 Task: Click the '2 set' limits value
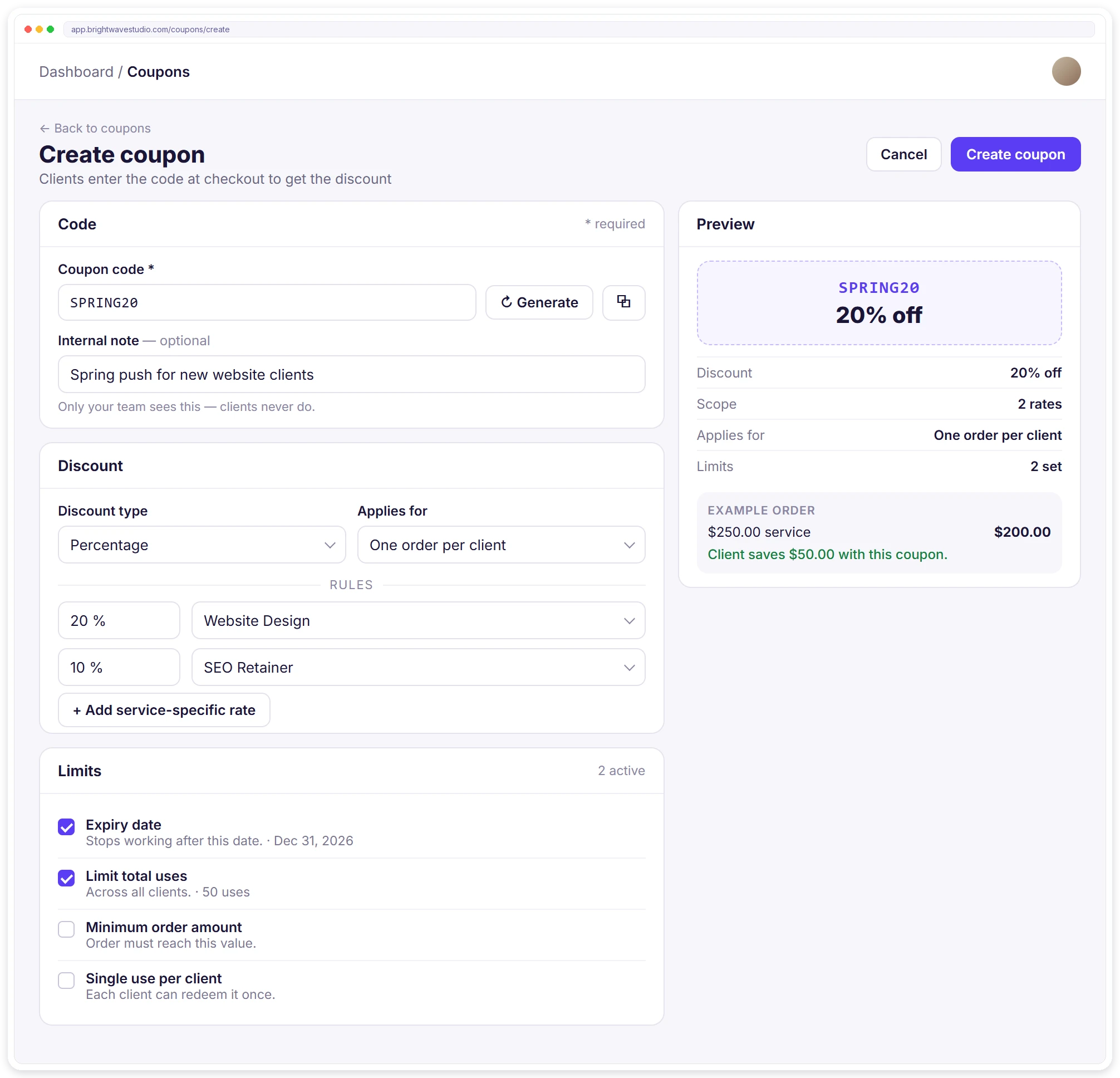coord(1045,466)
